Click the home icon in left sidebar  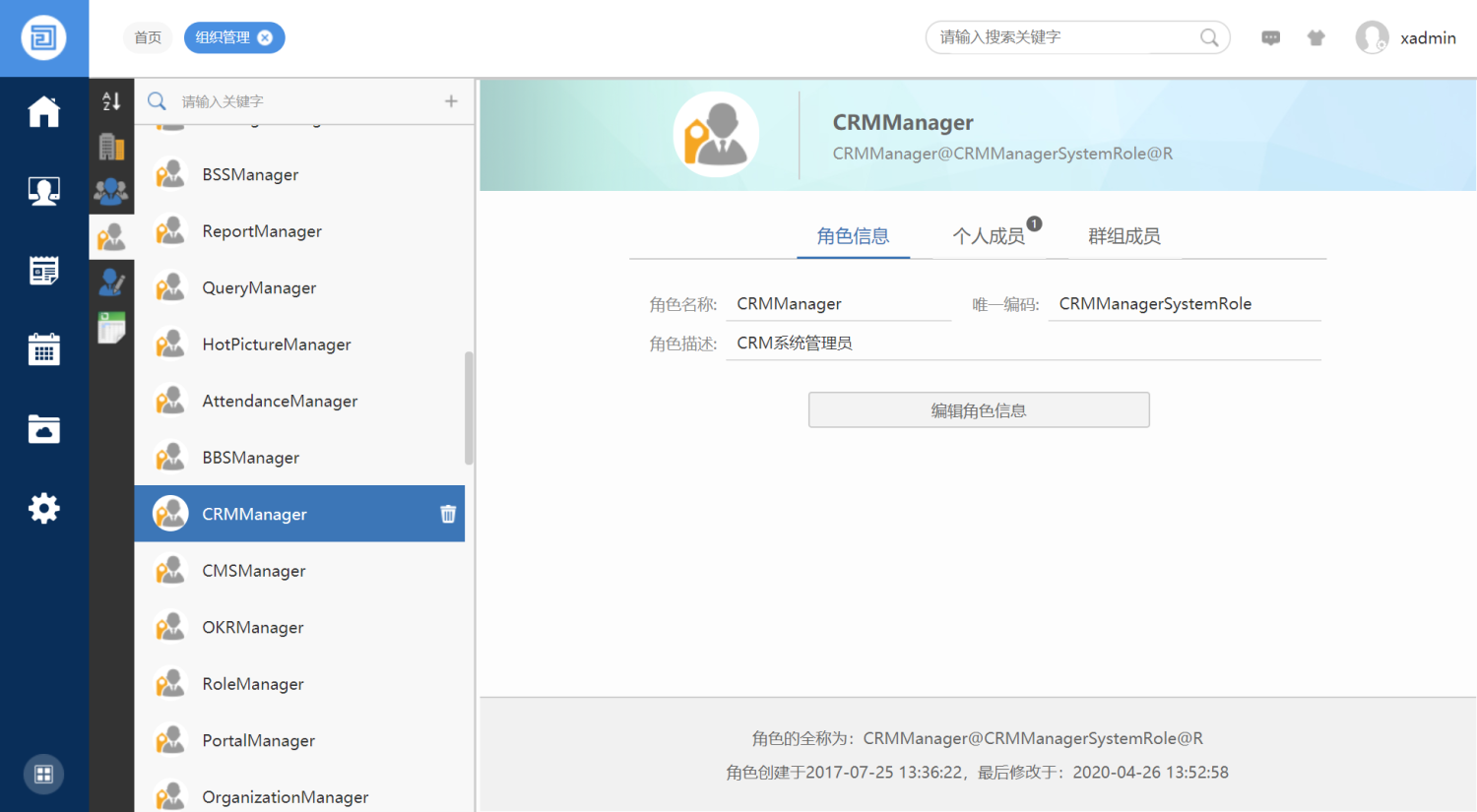(x=43, y=111)
